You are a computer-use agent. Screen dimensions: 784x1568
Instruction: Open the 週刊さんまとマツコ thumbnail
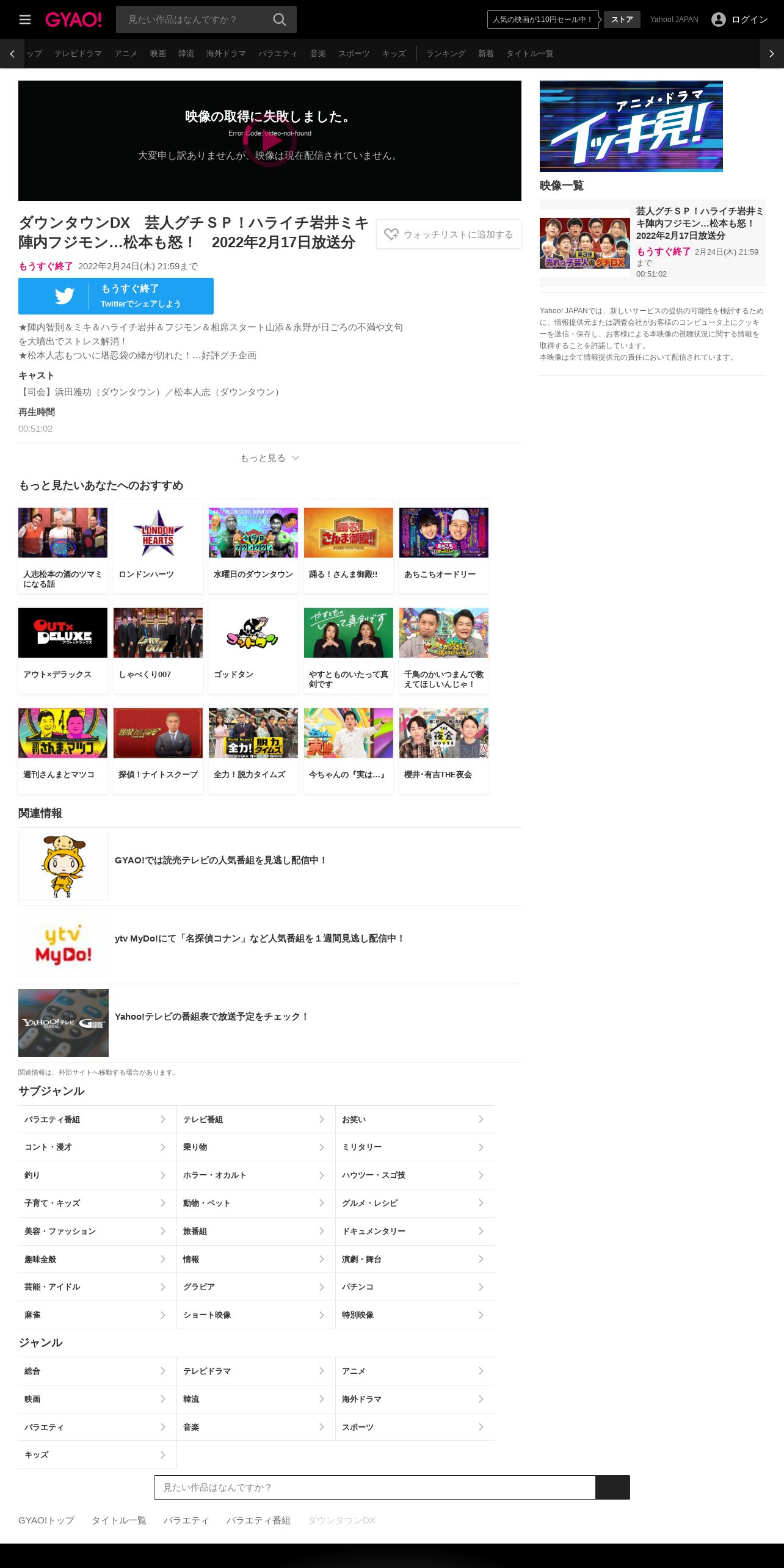(x=63, y=733)
